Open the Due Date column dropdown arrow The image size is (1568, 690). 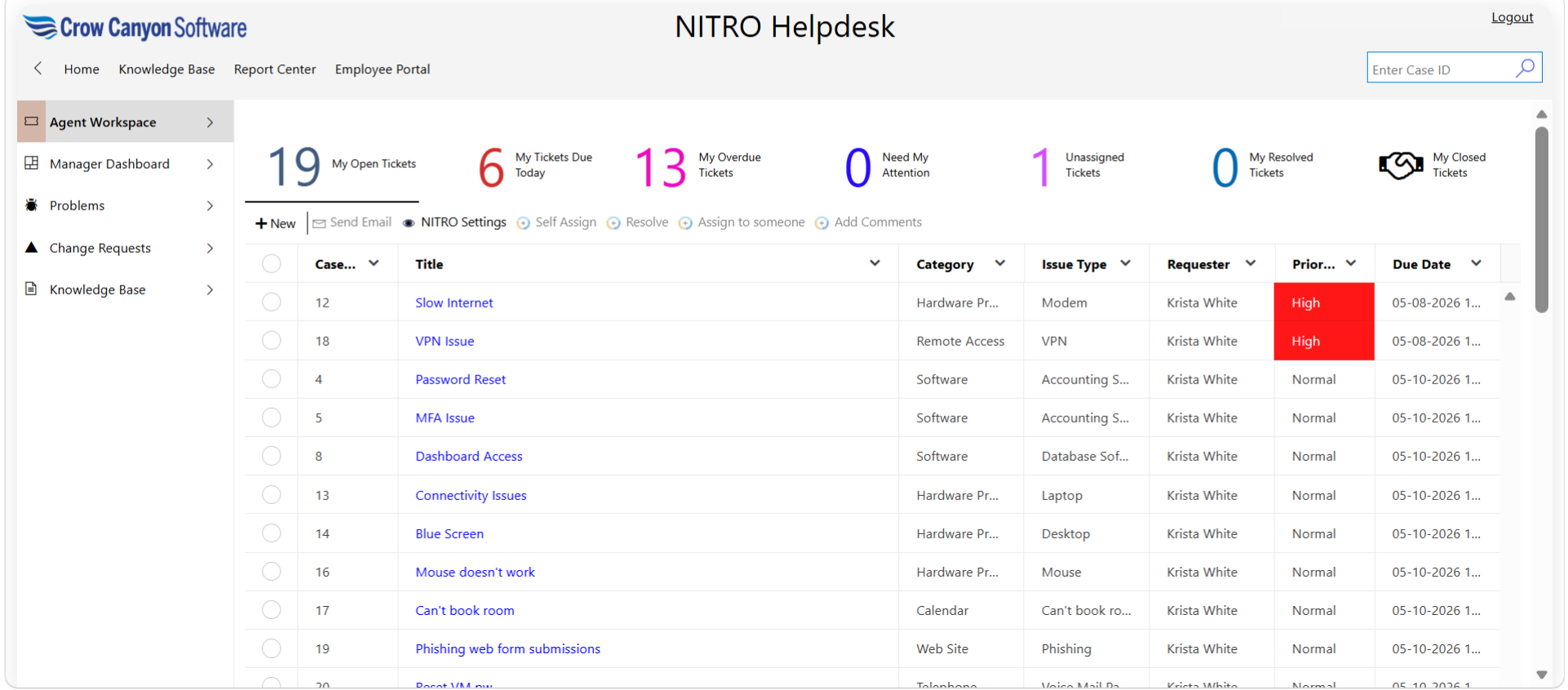tap(1476, 263)
